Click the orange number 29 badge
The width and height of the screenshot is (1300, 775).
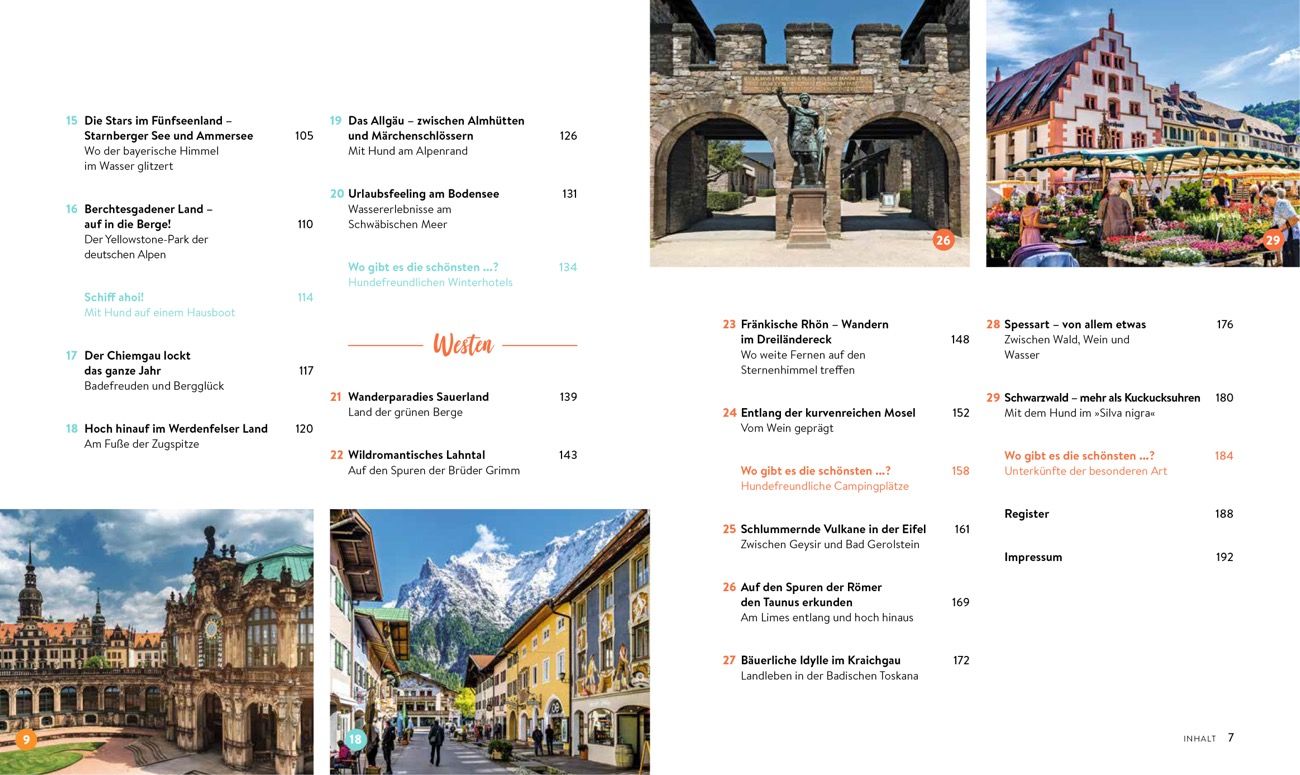click(x=1272, y=240)
